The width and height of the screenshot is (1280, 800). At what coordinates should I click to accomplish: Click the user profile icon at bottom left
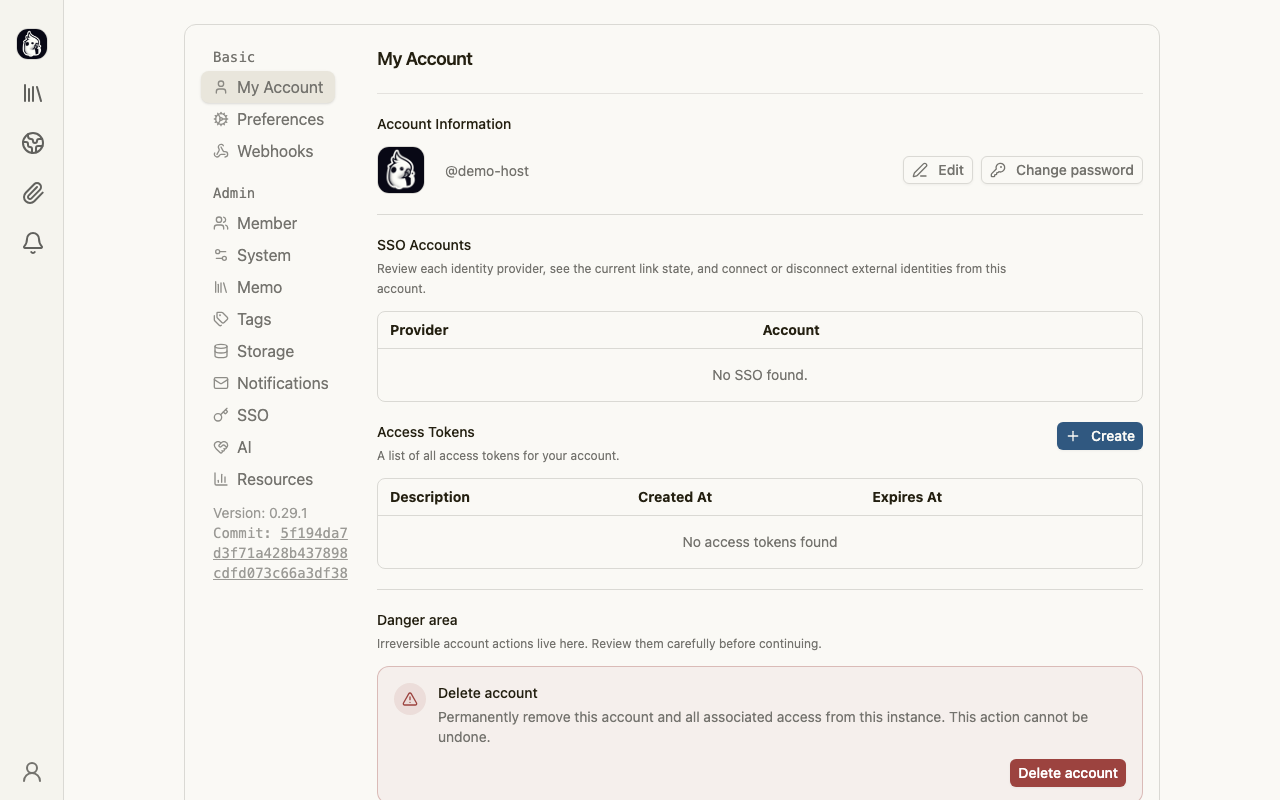32,772
